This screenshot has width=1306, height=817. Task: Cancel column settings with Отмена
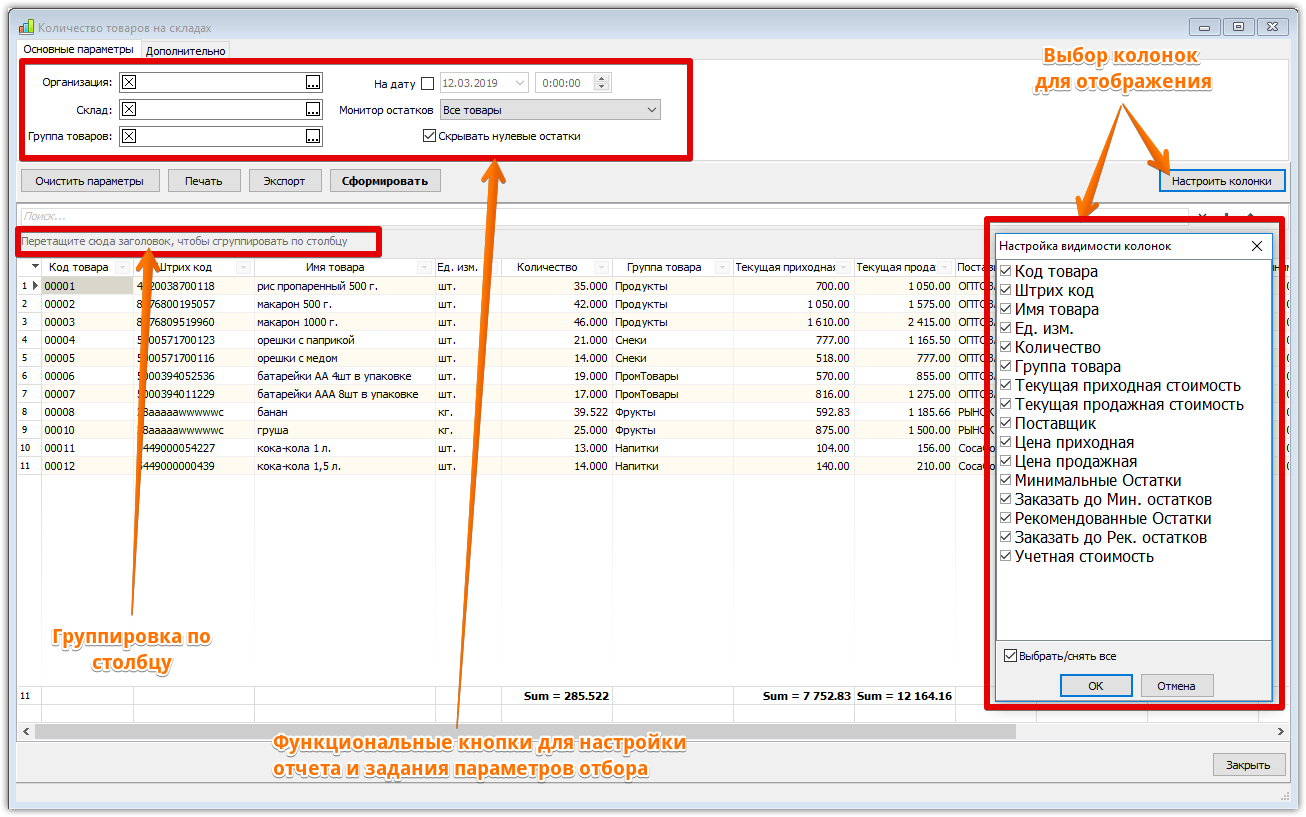coord(1177,686)
